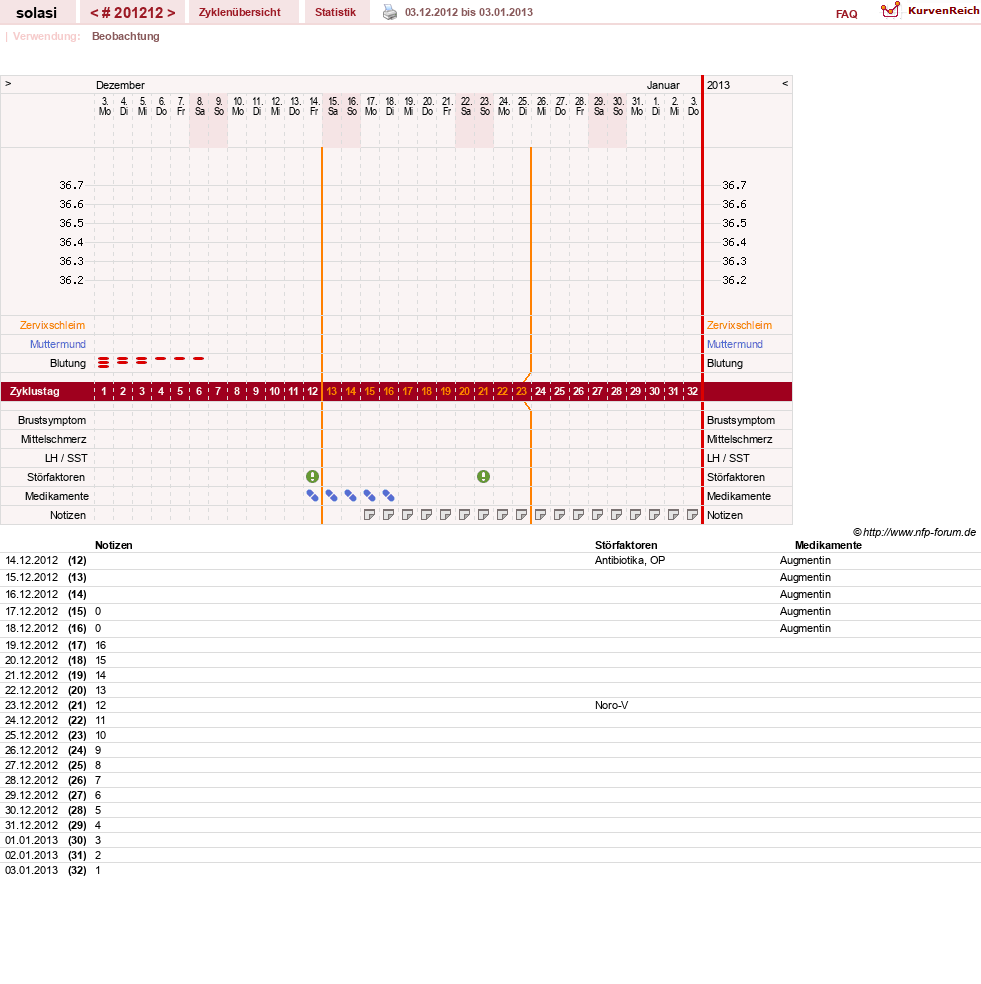Click the Augmentin entry for 18.12.2012
This screenshot has width=981, height=984.
[805, 628]
